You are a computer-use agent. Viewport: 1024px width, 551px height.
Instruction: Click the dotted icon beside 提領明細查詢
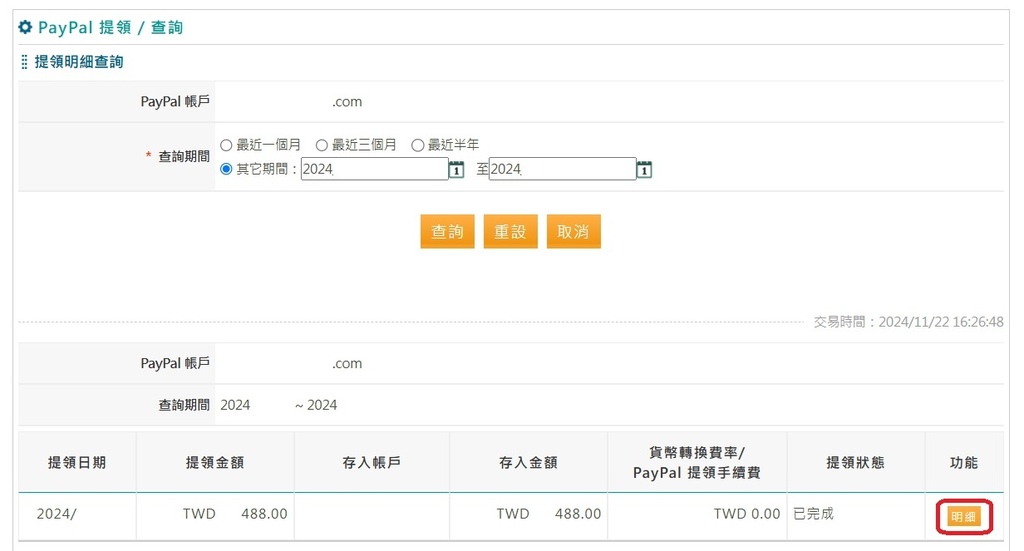click(x=24, y=62)
